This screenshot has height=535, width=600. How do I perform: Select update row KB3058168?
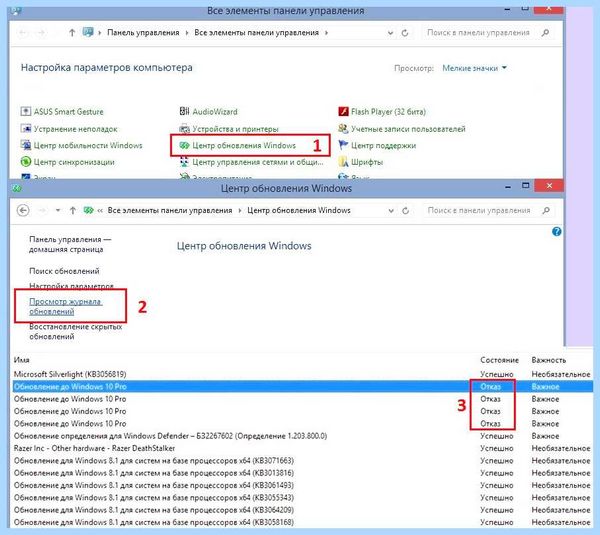(302, 522)
